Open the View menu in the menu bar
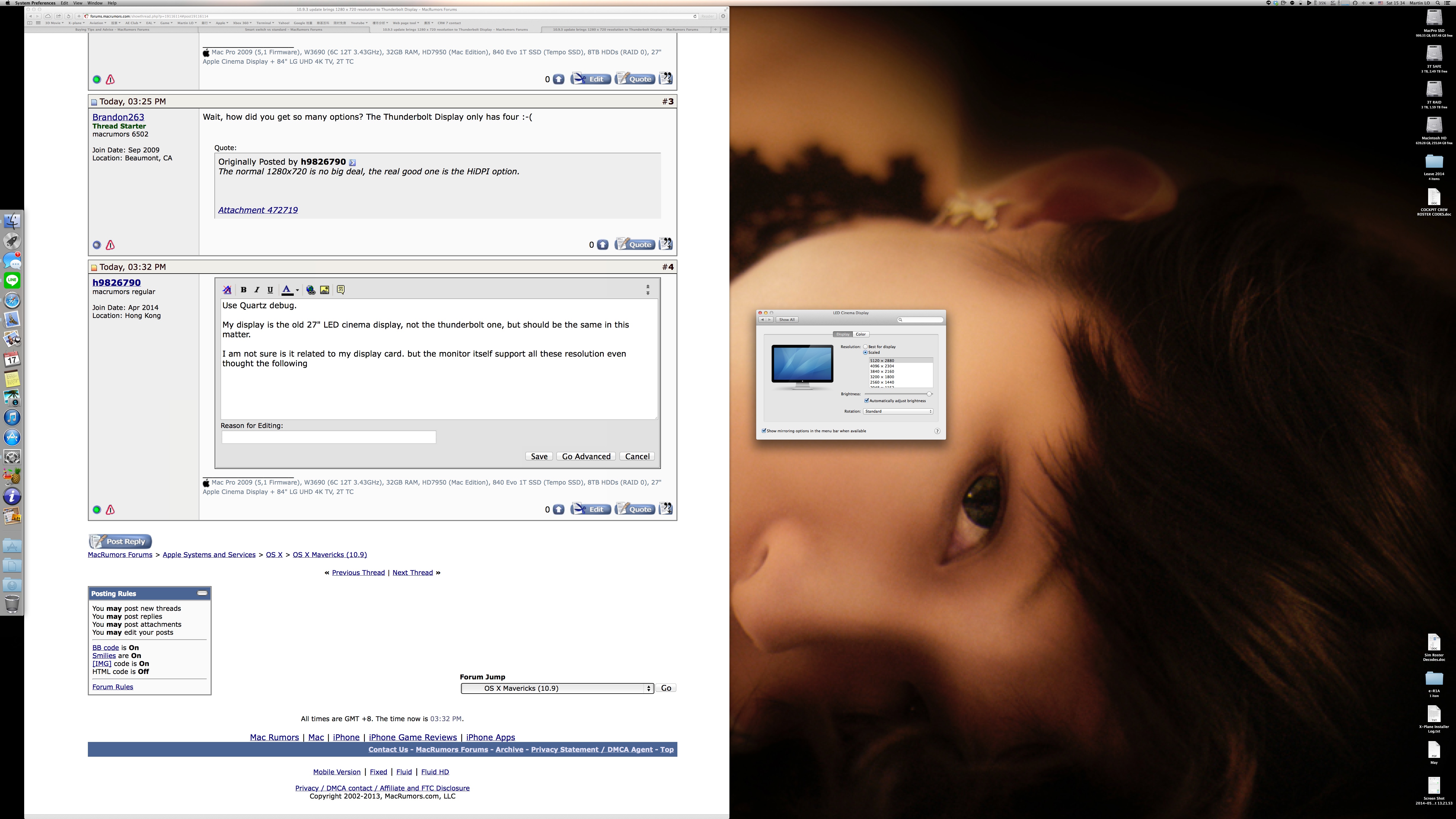The height and width of the screenshot is (819, 1456). (x=78, y=3)
